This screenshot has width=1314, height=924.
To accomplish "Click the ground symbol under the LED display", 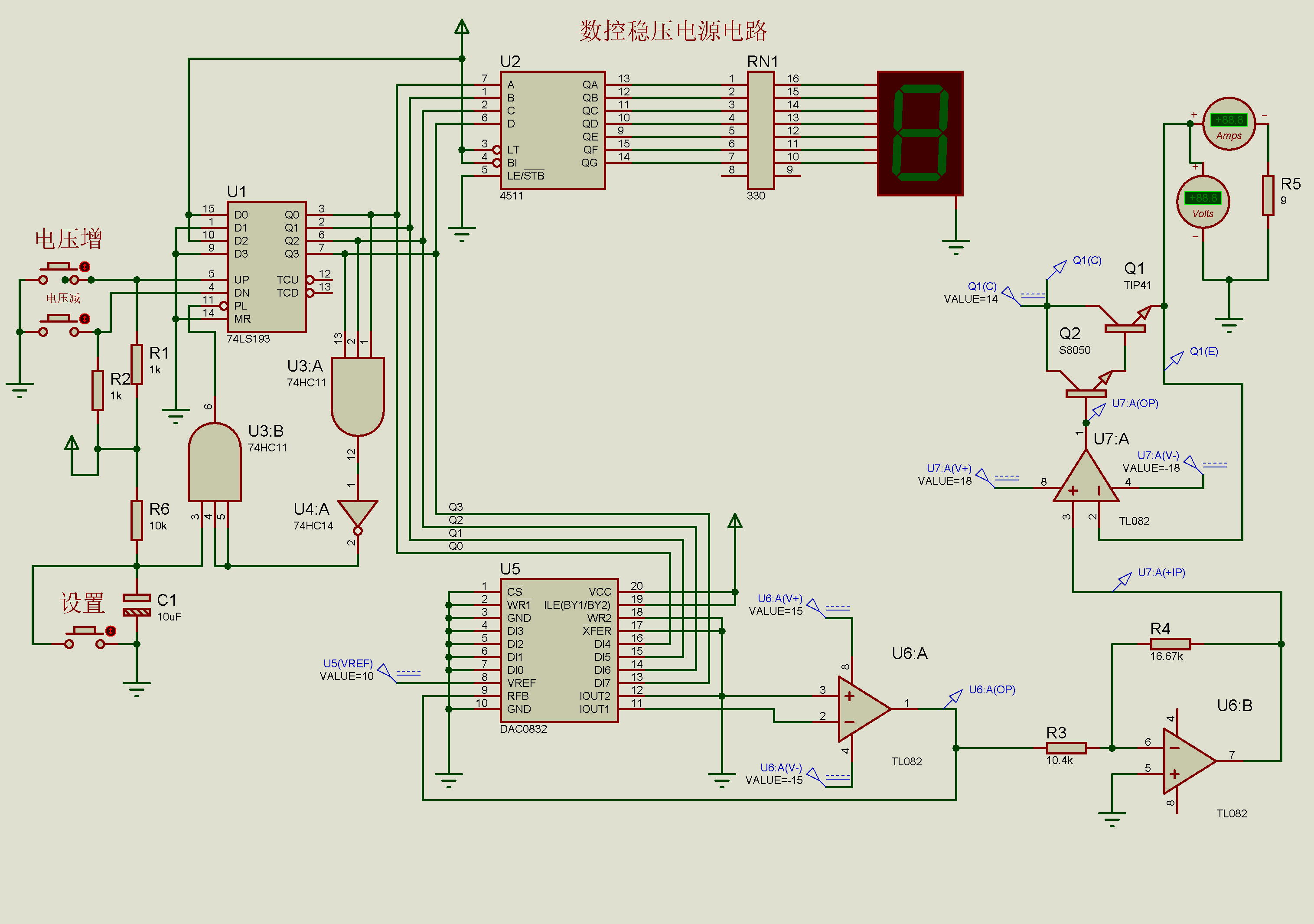I will [x=956, y=247].
